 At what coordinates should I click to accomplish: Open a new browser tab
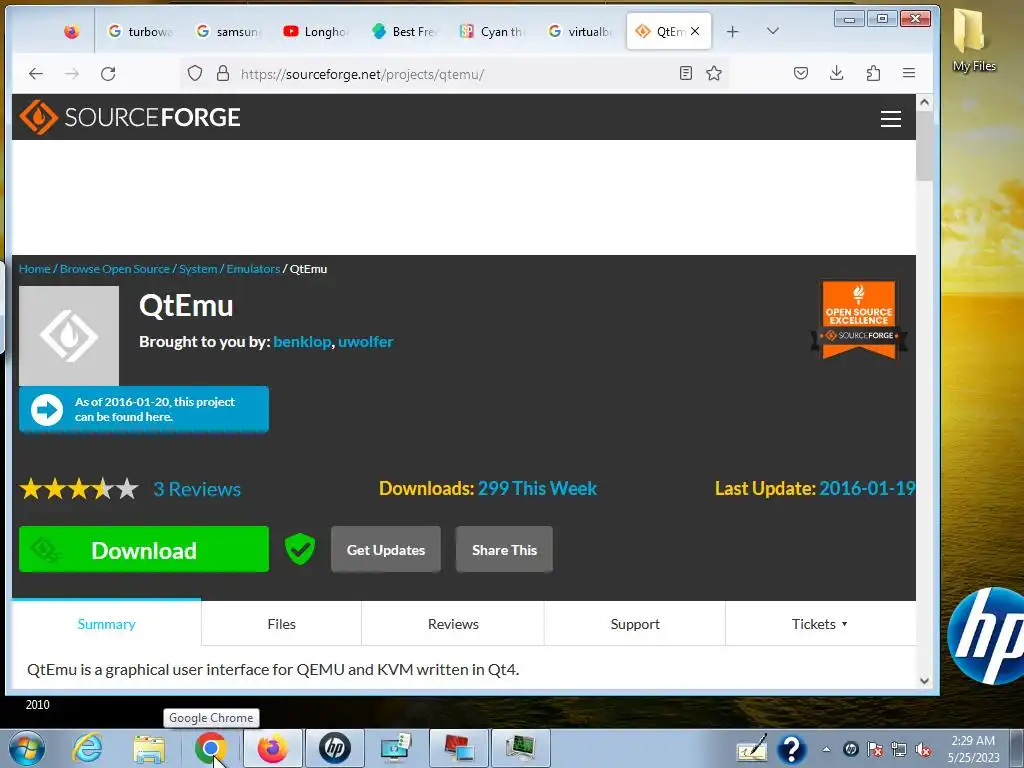coord(733,31)
